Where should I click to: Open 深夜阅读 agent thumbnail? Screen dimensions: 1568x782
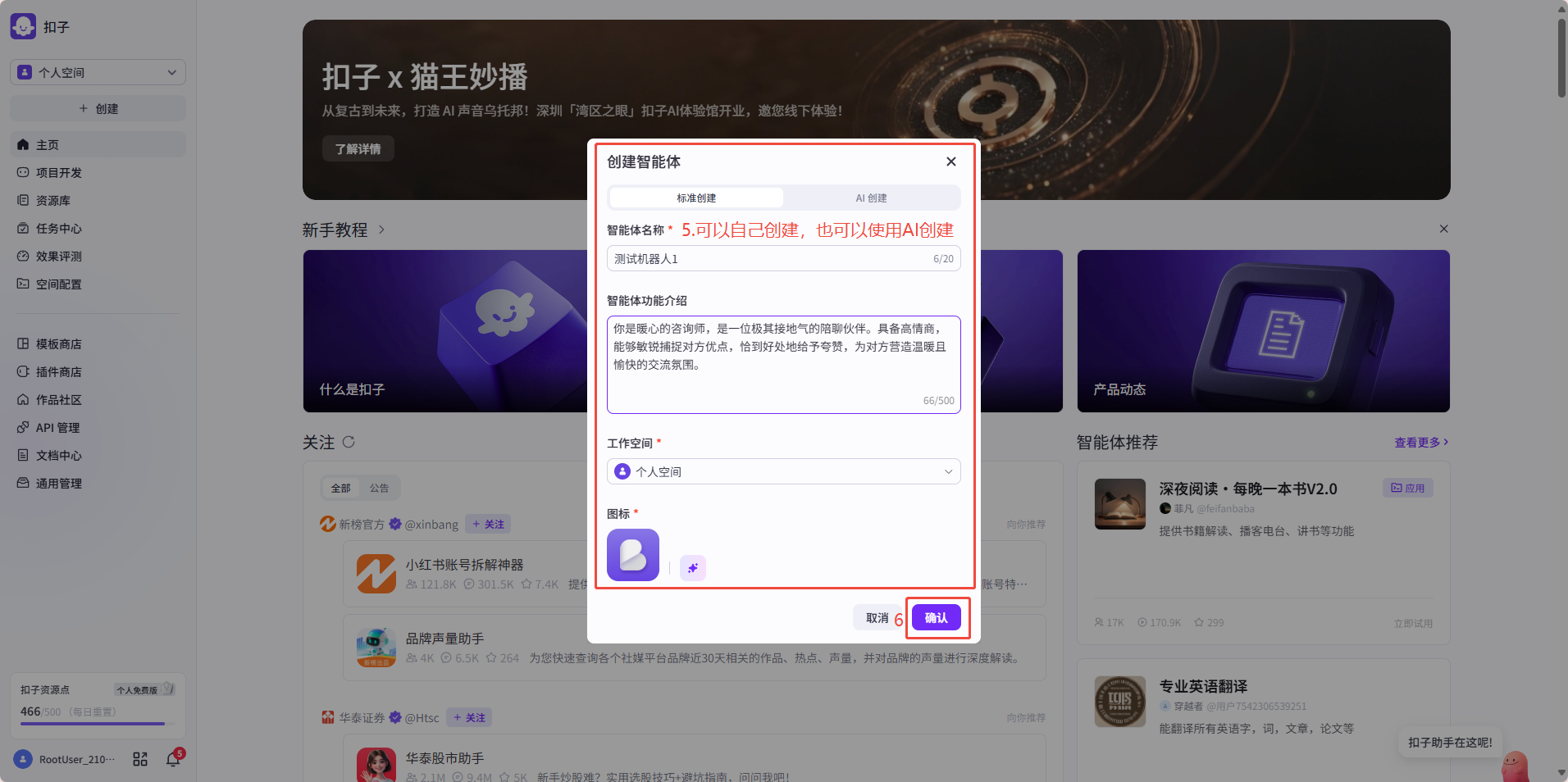point(1119,504)
